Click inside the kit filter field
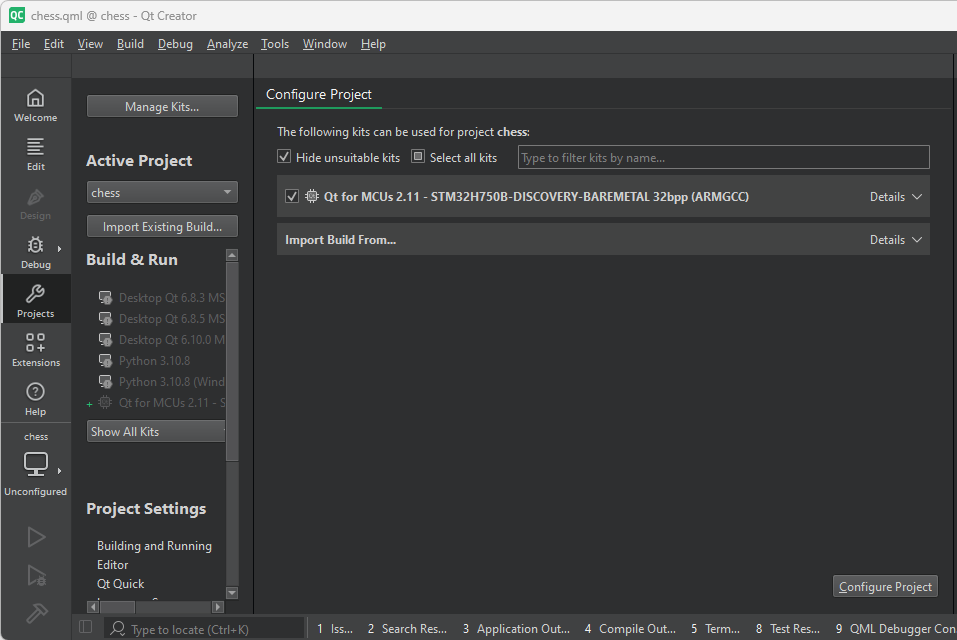The width and height of the screenshot is (957, 640). (722, 157)
